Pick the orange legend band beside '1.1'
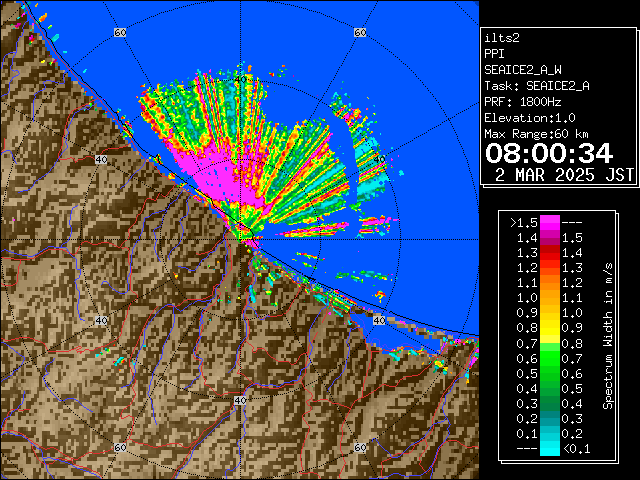The image size is (640, 480). coord(550,282)
